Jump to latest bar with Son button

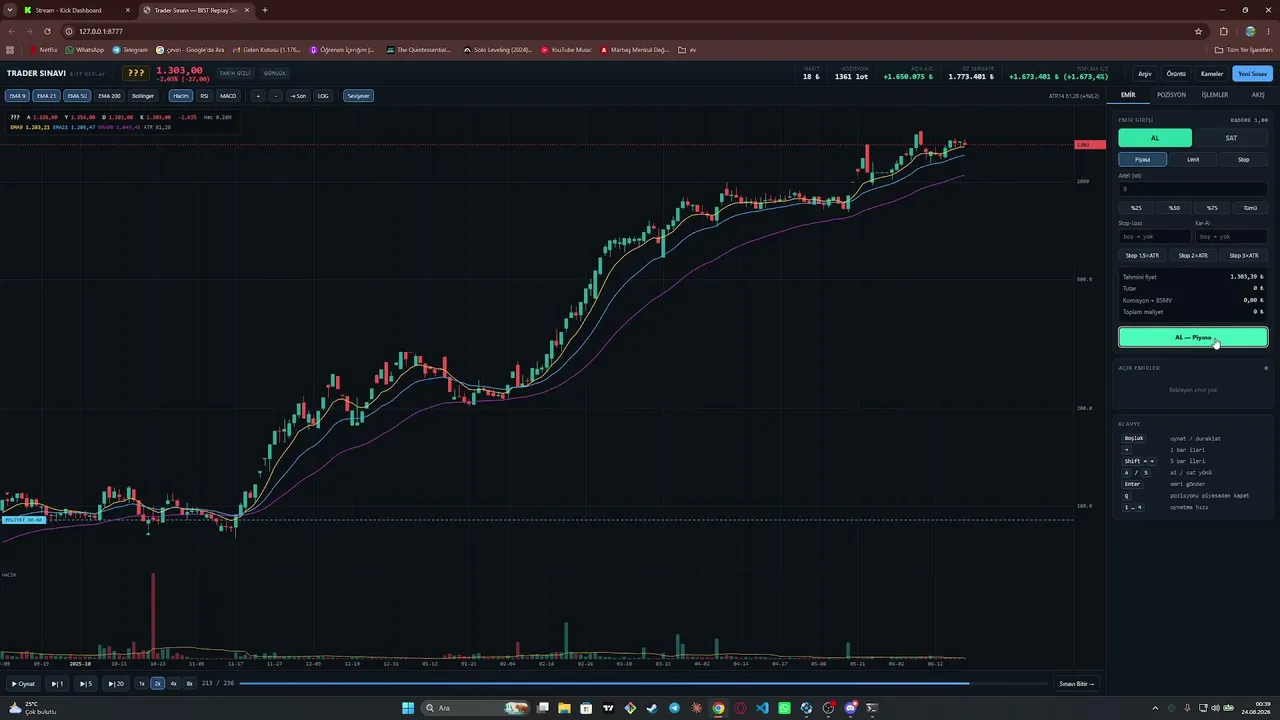[x=298, y=96]
